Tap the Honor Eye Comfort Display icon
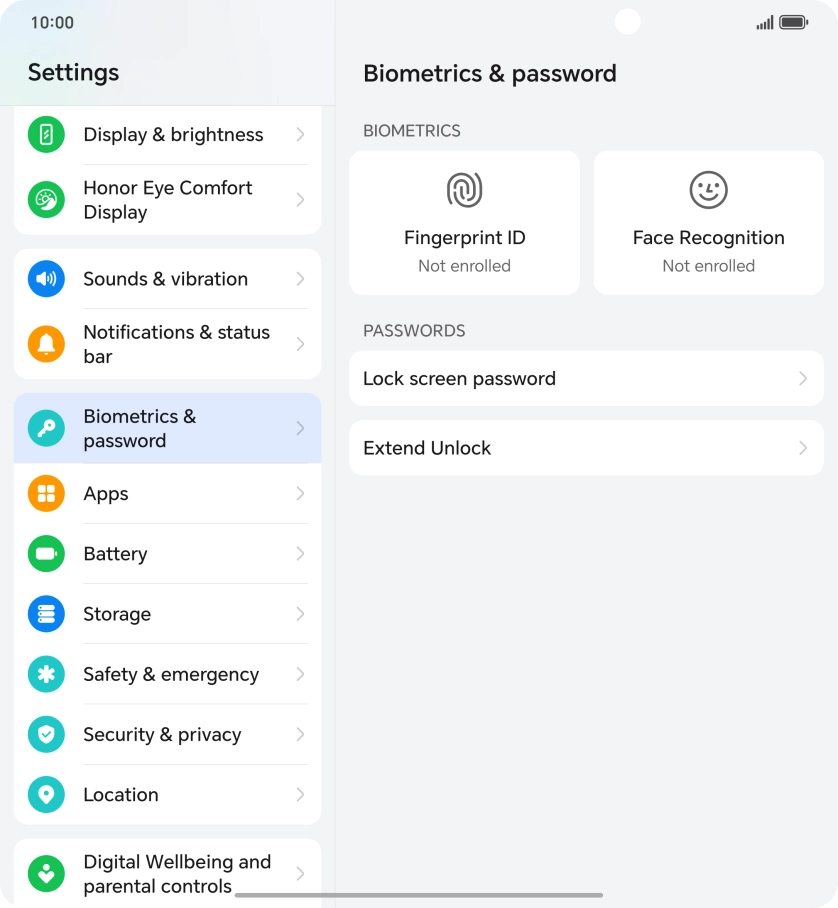The height and width of the screenshot is (908, 838). (x=46, y=200)
